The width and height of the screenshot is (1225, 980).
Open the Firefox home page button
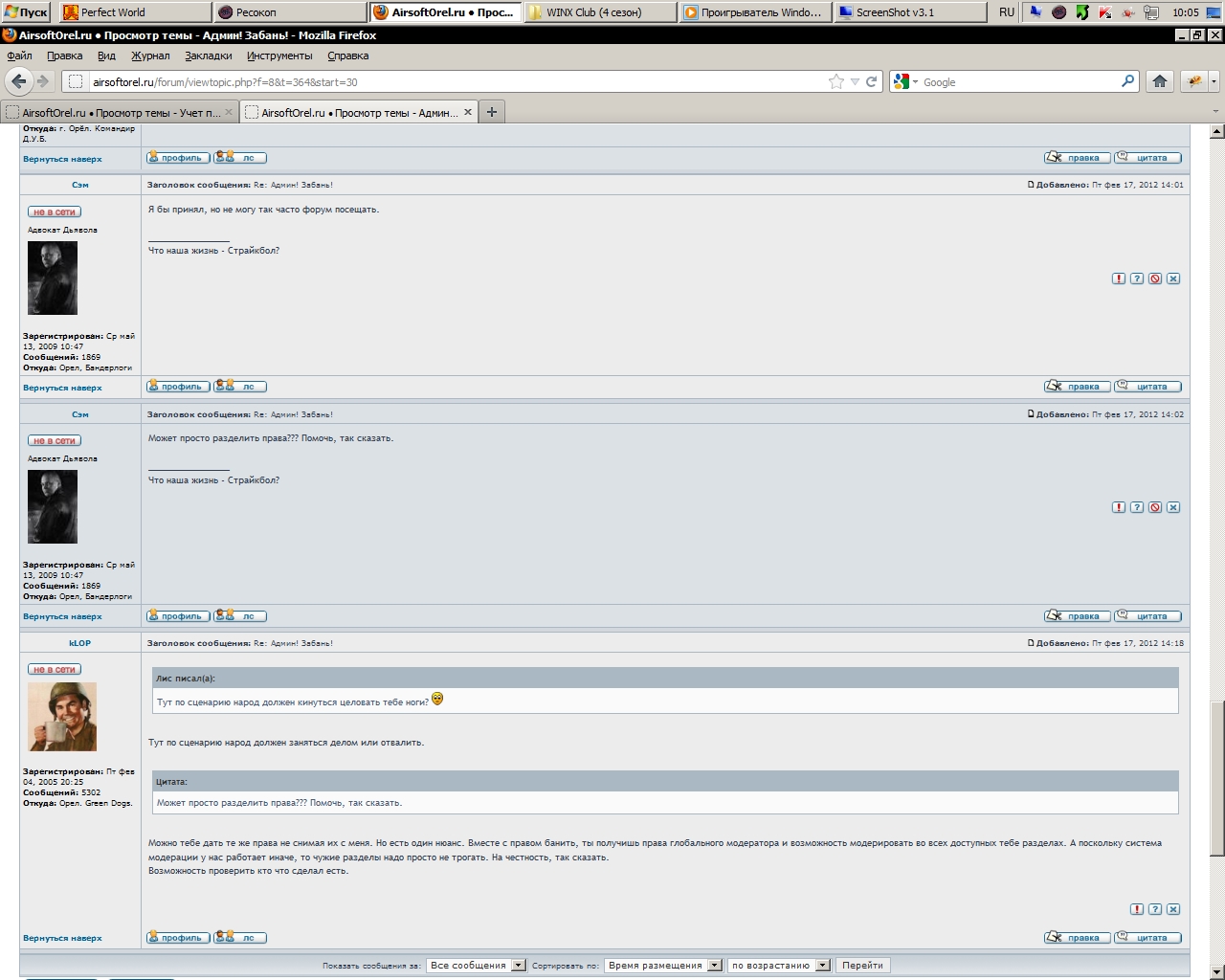(1160, 81)
